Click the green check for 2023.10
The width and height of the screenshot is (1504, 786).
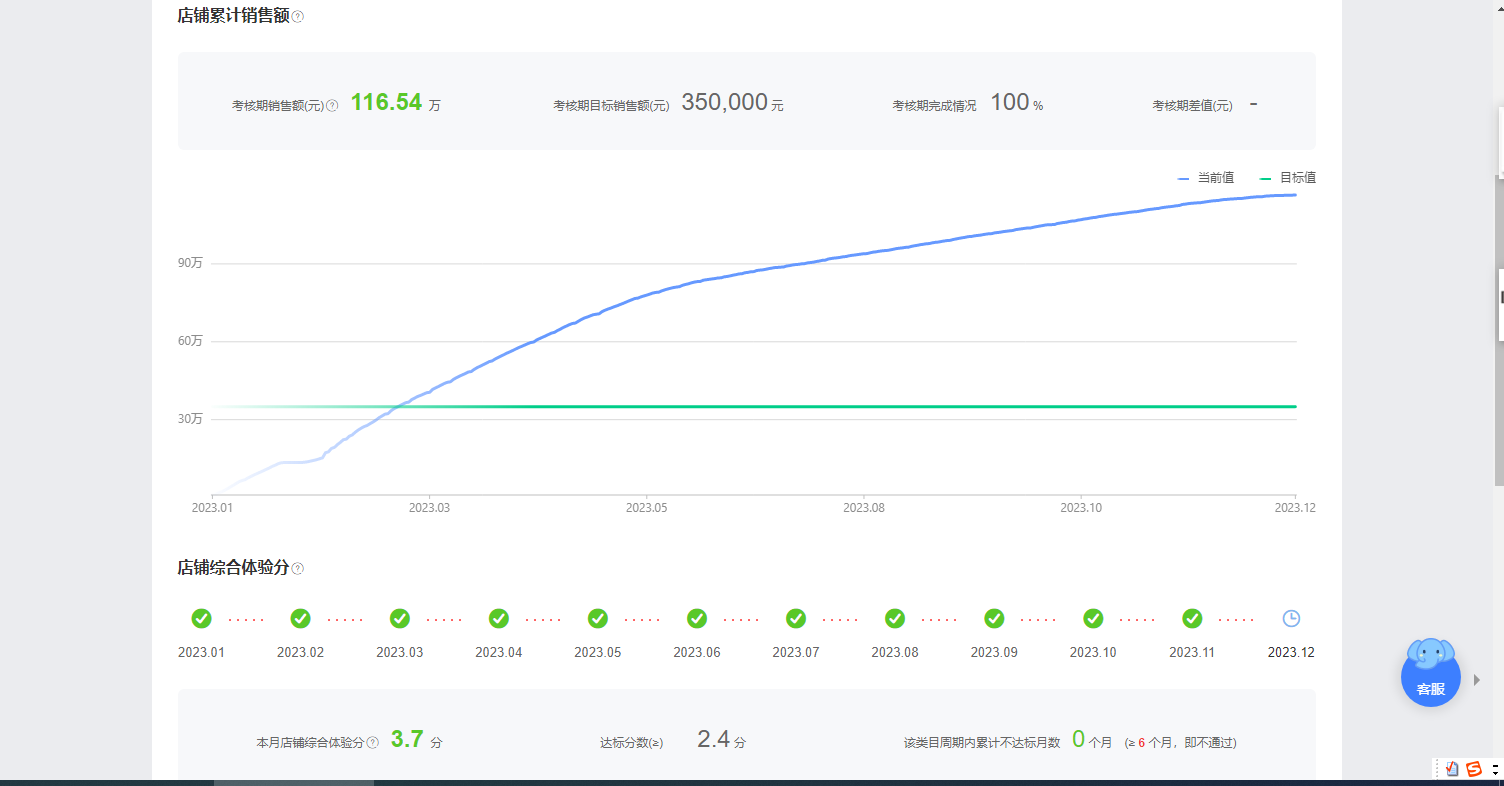[1093, 619]
